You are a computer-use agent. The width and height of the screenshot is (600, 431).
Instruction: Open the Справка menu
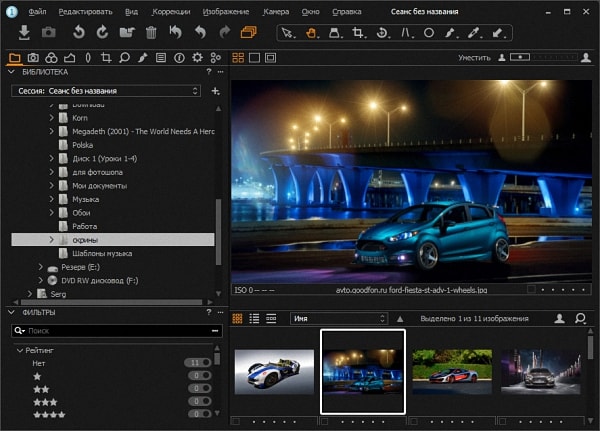tap(347, 12)
